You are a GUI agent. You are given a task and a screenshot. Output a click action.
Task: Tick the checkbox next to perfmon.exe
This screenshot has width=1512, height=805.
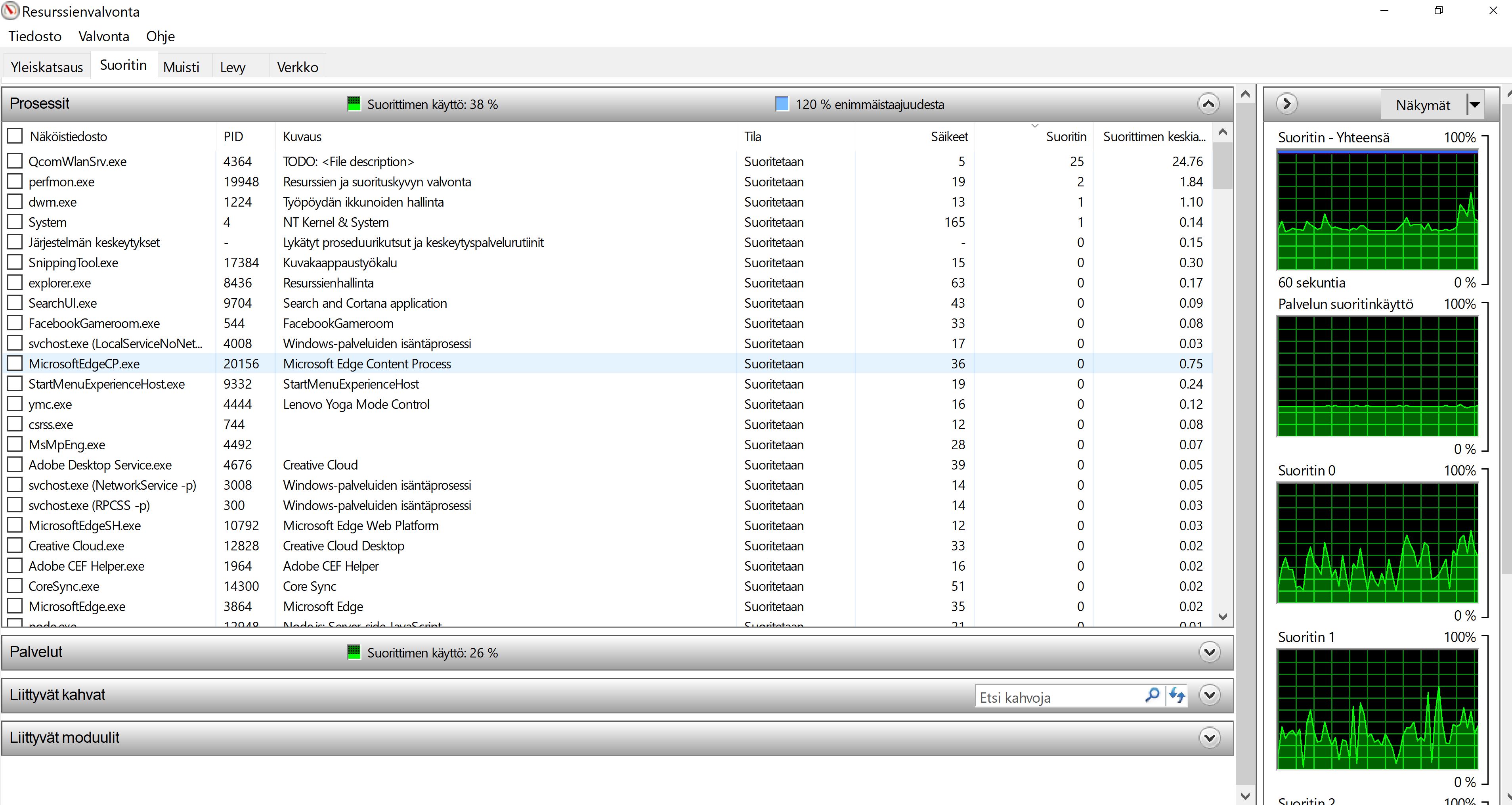pyautogui.click(x=15, y=182)
